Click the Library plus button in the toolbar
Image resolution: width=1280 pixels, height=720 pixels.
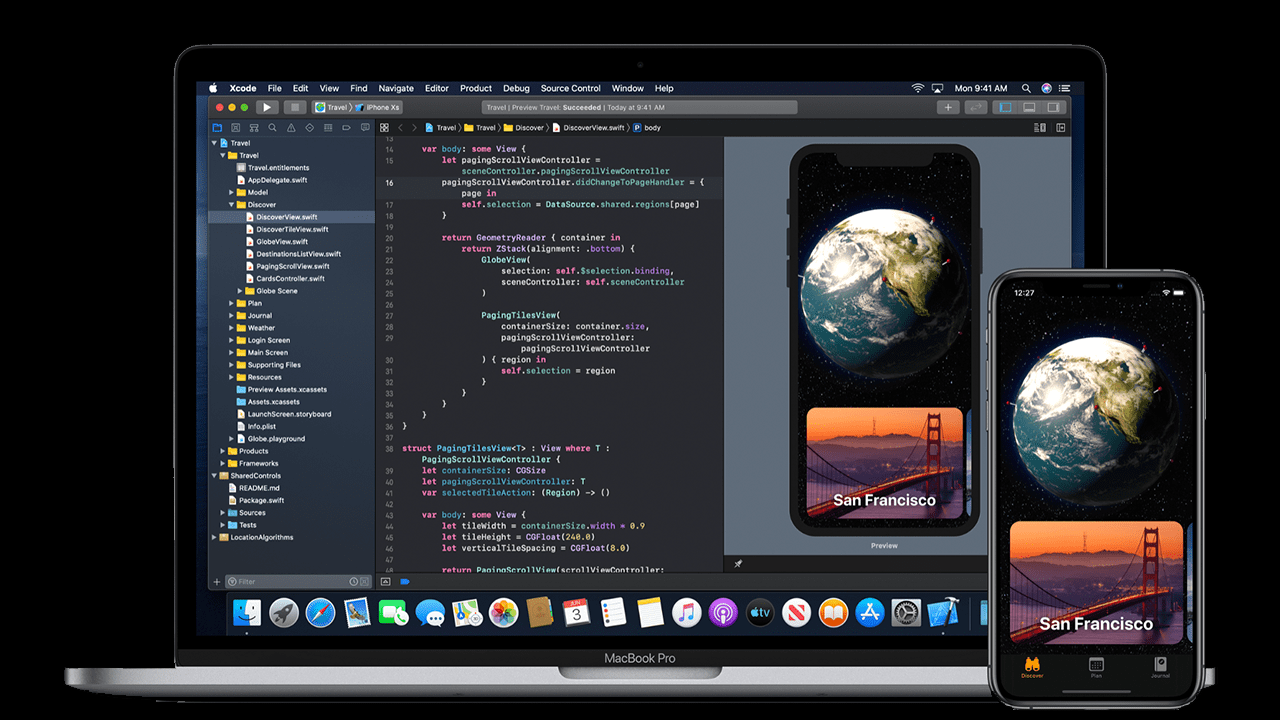tap(948, 107)
